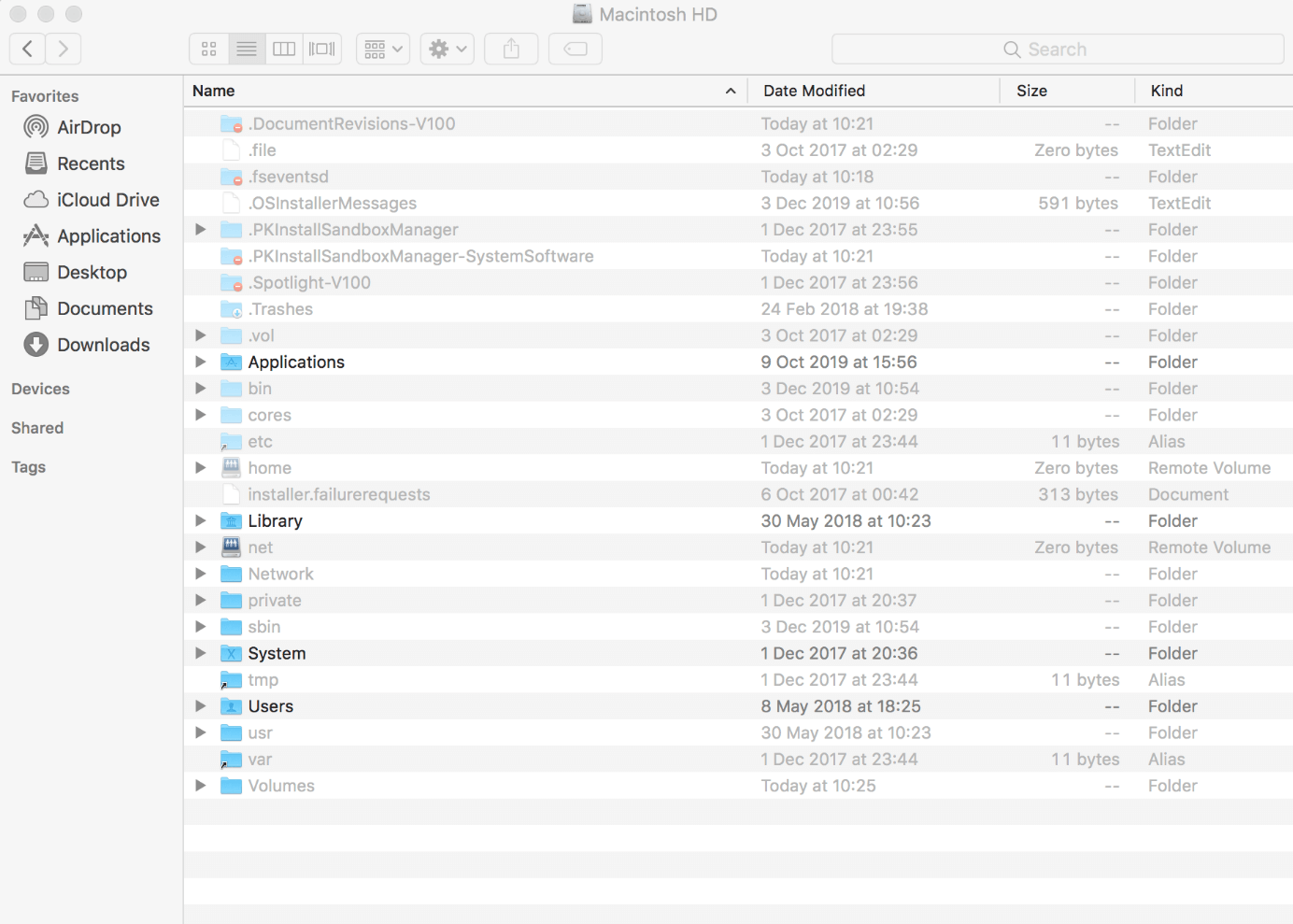This screenshot has width=1293, height=924.
Task: Switch to gallery view
Action: (x=321, y=49)
